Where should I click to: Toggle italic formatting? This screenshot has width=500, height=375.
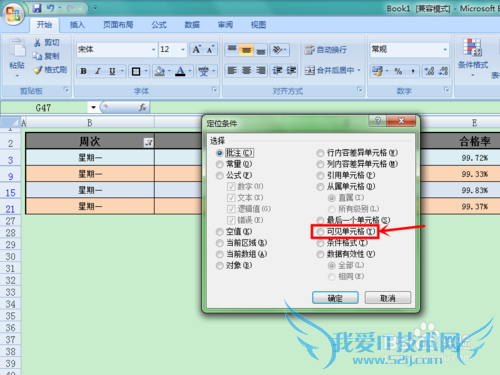[x=98, y=71]
